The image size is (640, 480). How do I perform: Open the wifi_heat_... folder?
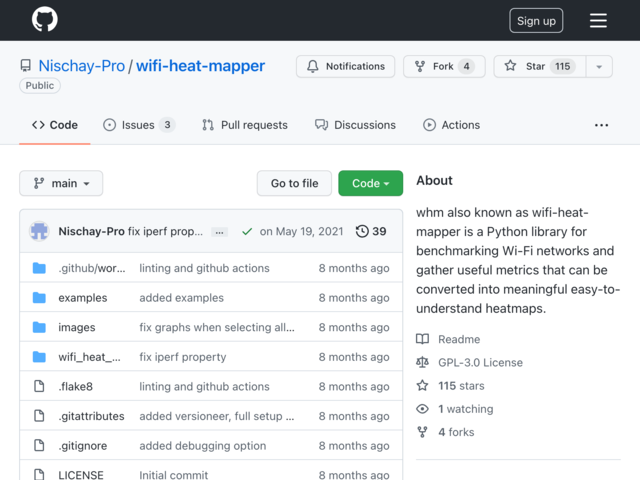coord(89,357)
